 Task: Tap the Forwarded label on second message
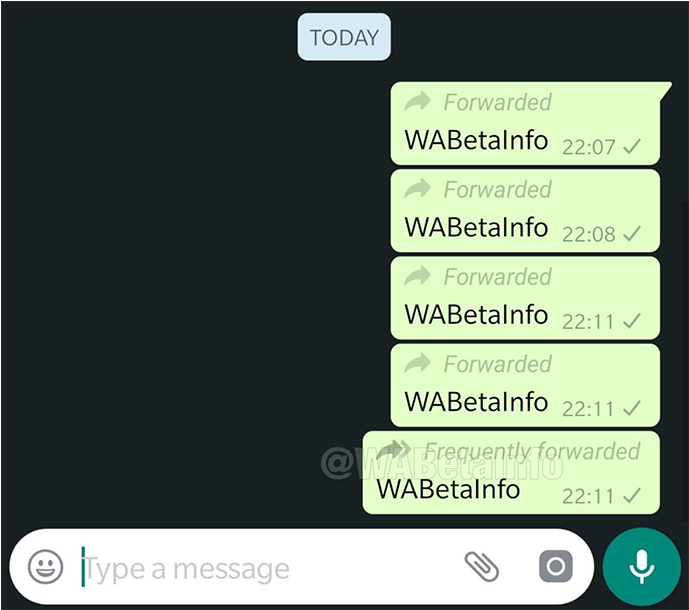click(497, 190)
